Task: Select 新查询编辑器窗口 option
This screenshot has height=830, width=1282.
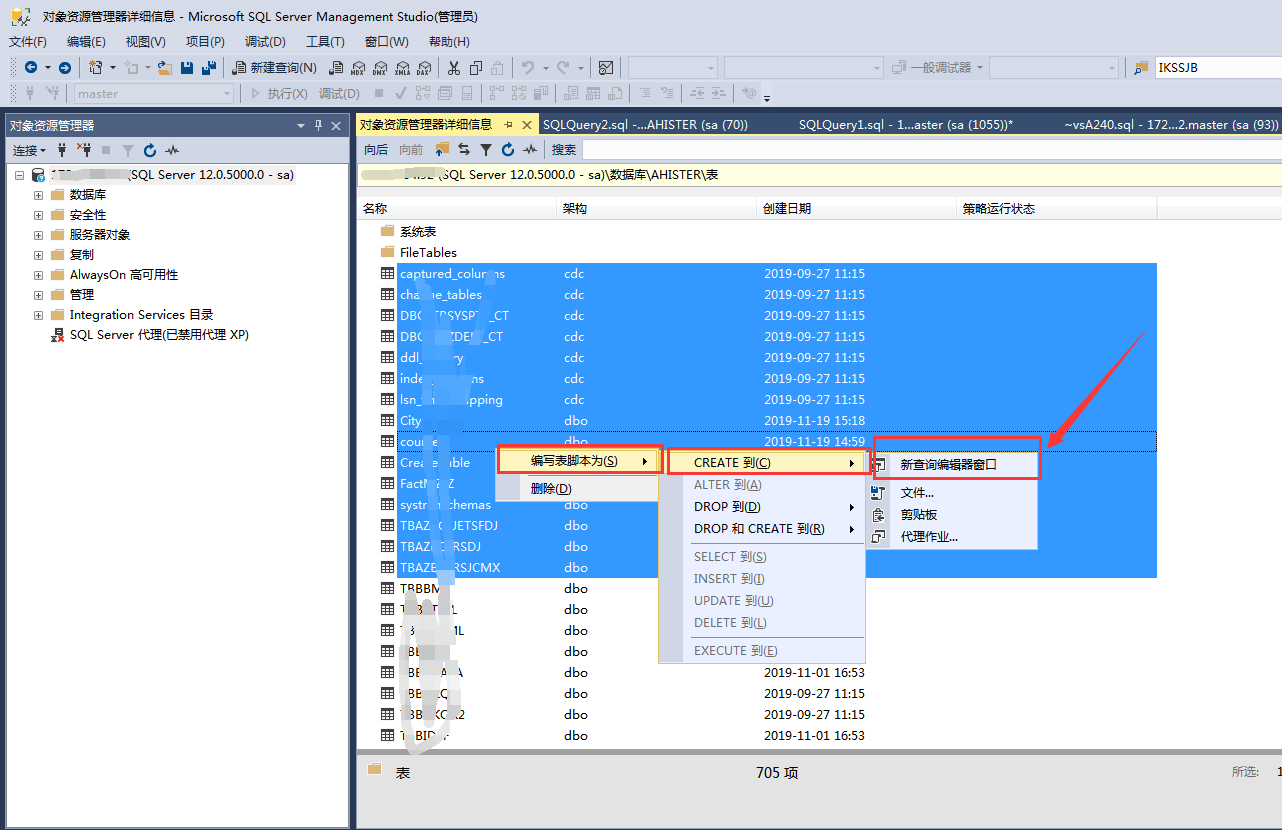Action: coord(952,464)
